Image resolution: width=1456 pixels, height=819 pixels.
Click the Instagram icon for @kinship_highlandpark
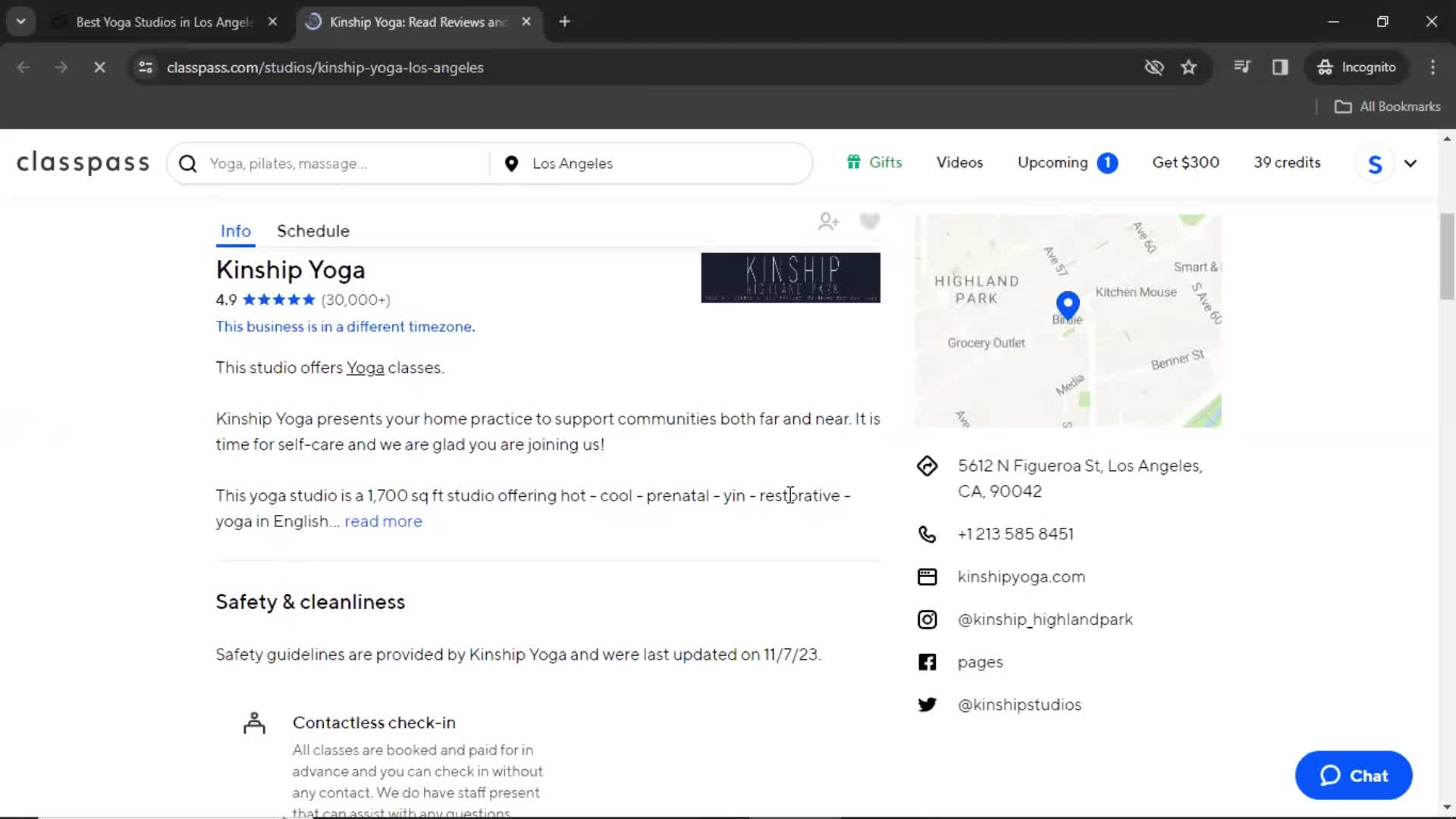point(925,619)
